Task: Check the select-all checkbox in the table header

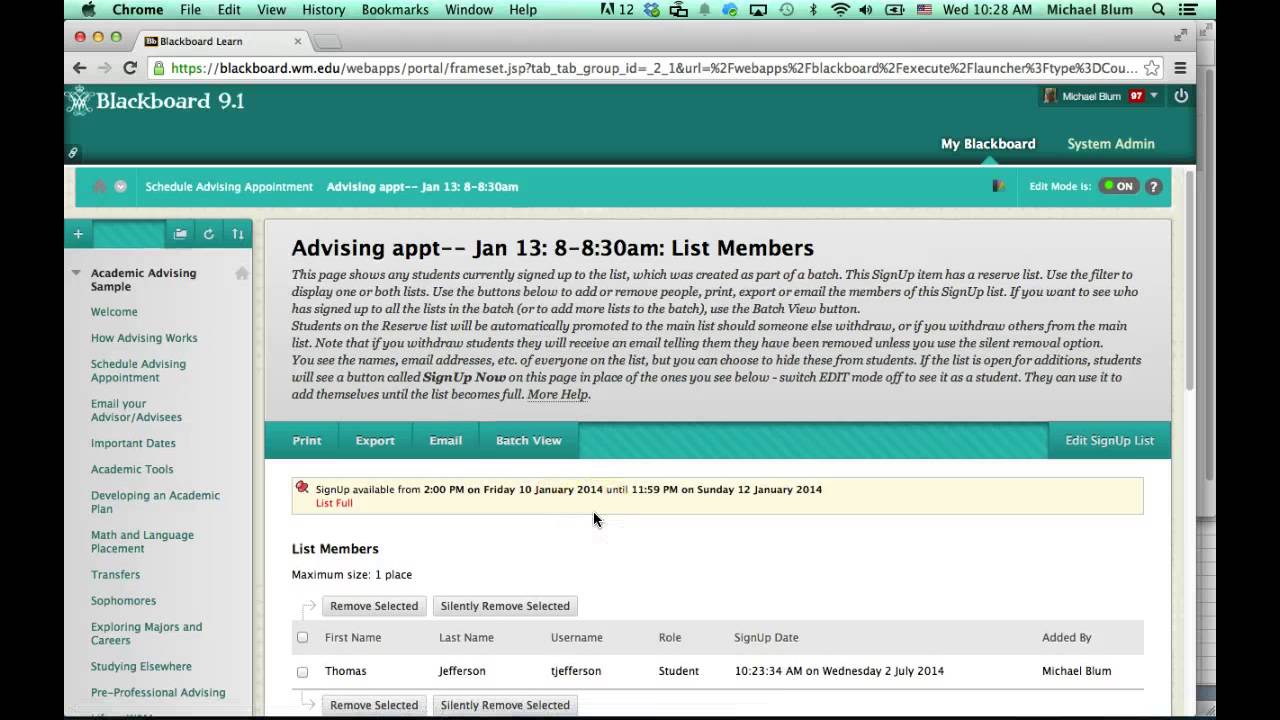Action: coord(302,637)
